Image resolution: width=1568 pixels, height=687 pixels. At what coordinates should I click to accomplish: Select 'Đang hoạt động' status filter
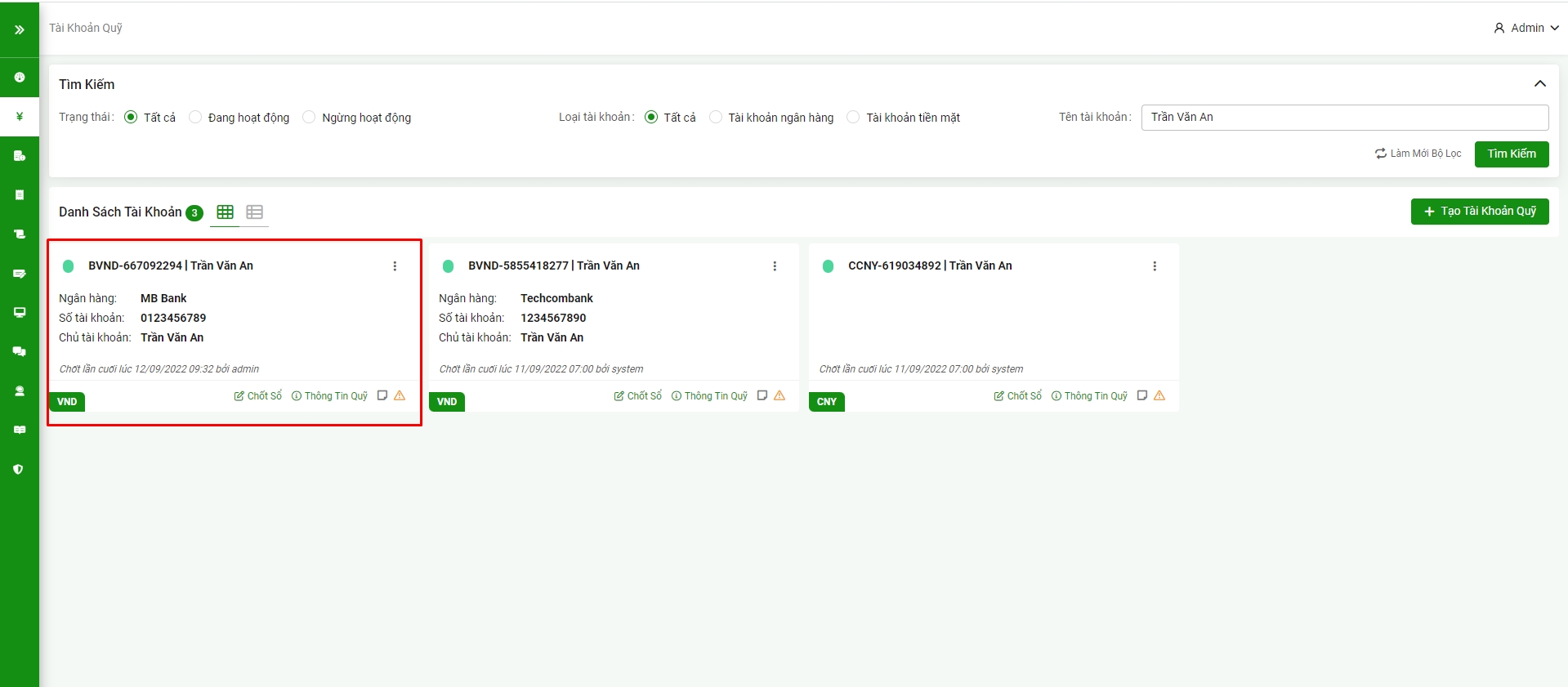click(x=195, y=118)
